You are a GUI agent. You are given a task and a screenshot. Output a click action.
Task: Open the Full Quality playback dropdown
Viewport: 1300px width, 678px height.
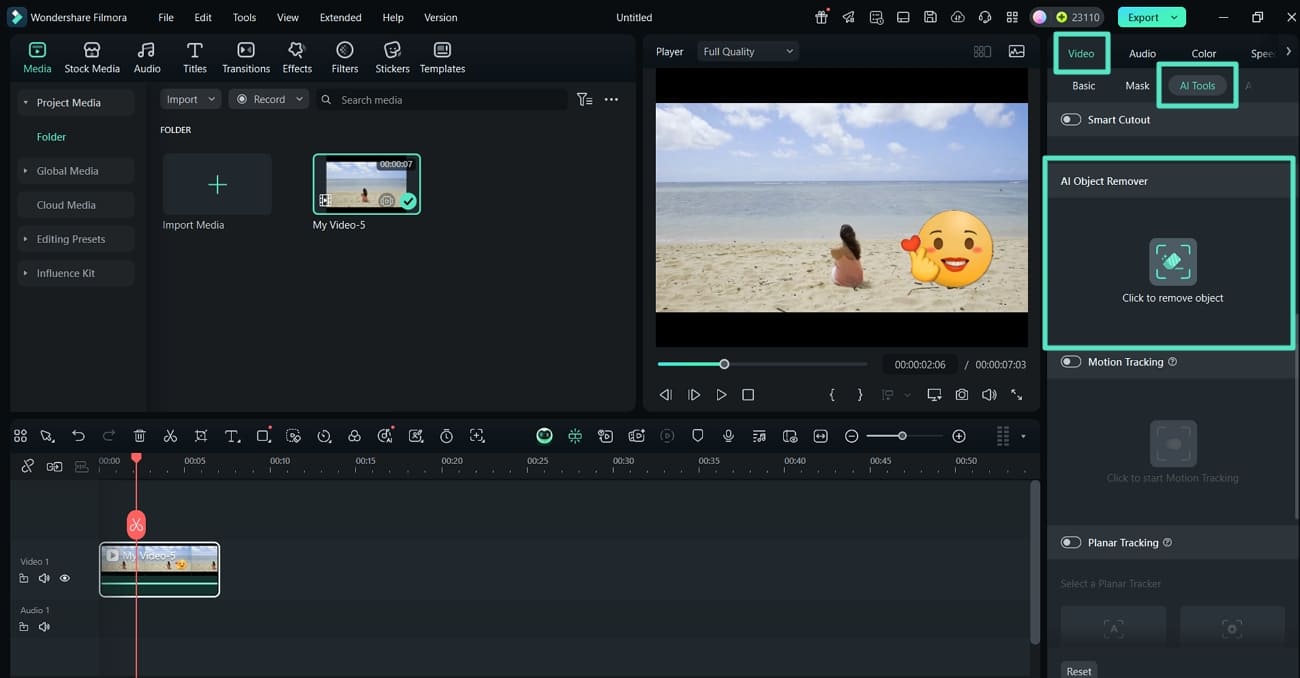(747, 52)
